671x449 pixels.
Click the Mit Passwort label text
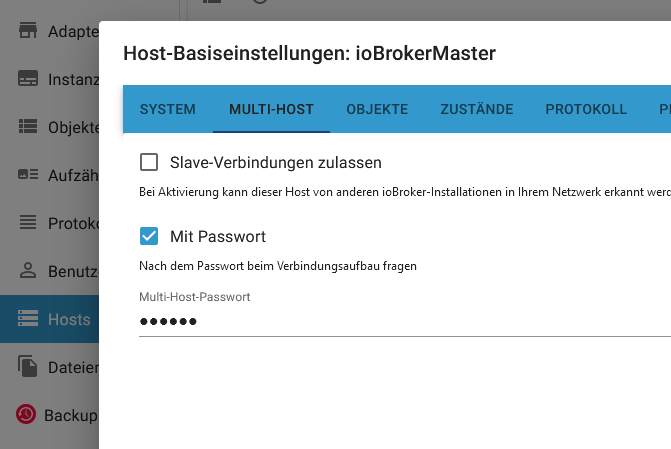tap(218, 236)
